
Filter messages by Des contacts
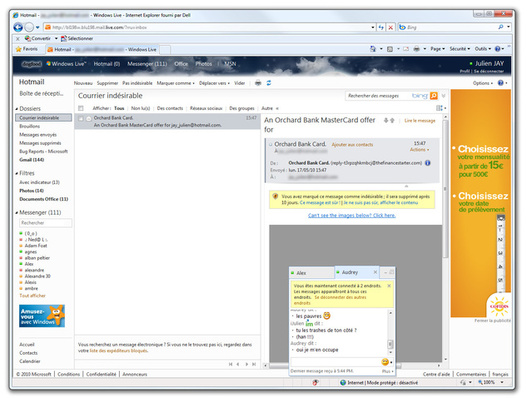[x=170, y=108]
